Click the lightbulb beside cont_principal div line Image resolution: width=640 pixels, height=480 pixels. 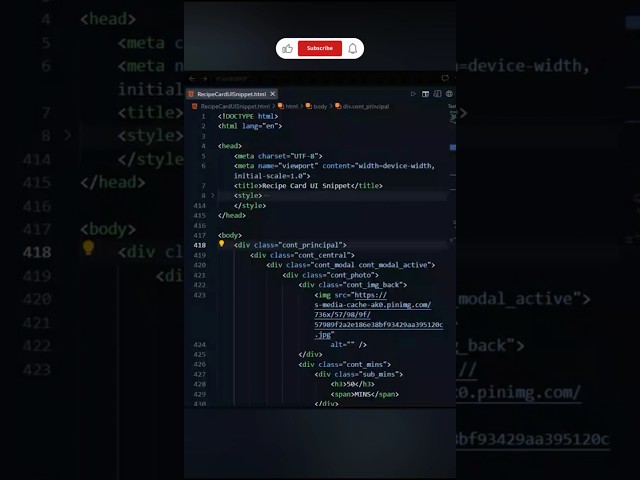pyautogui.click(x=221, y=244)
